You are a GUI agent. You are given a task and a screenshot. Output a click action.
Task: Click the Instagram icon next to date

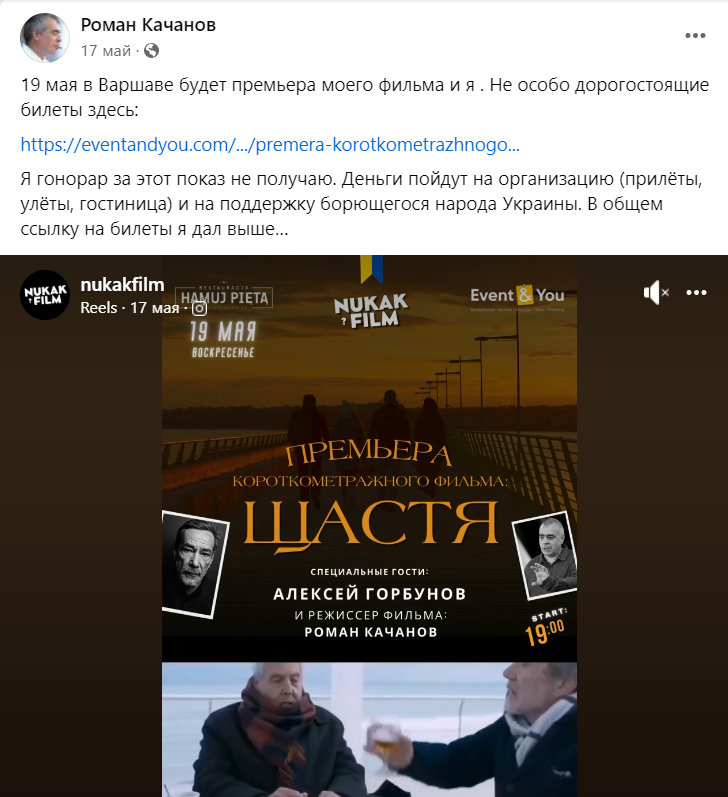pyautogui.click(x=199, y=308)
